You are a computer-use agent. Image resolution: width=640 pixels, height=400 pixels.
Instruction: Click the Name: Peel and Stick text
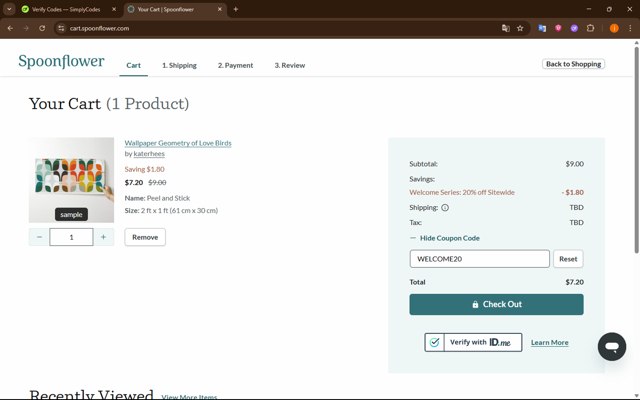(x=157, y=198)
